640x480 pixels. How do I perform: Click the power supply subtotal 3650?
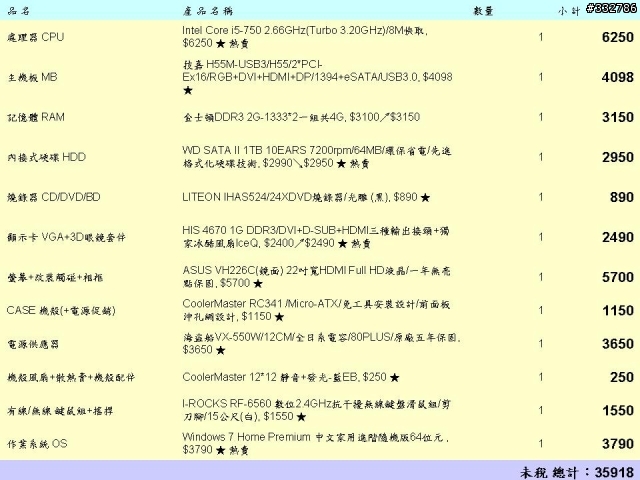618,344
